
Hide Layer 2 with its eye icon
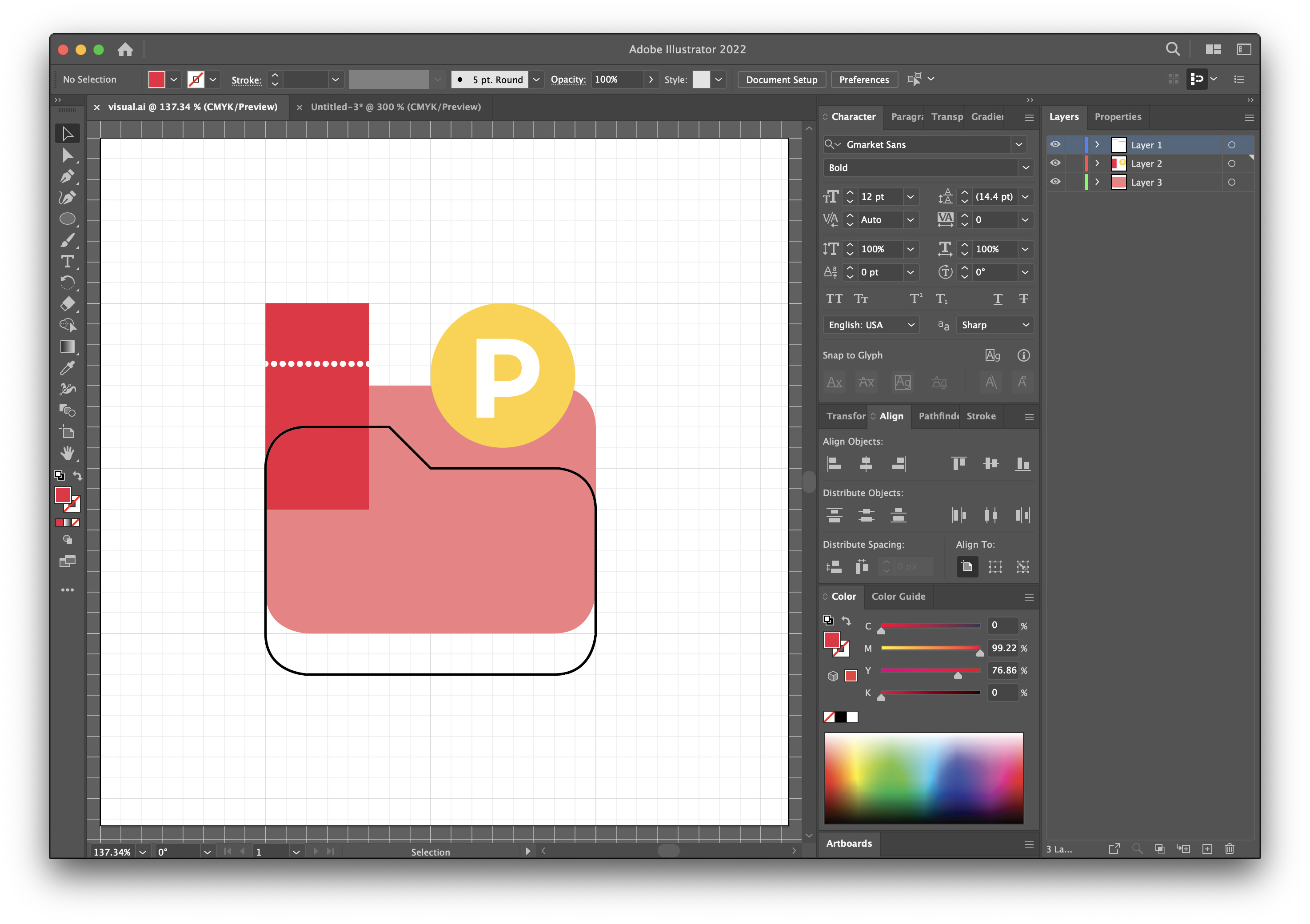pyautogui.click(x=1055, y=163)
